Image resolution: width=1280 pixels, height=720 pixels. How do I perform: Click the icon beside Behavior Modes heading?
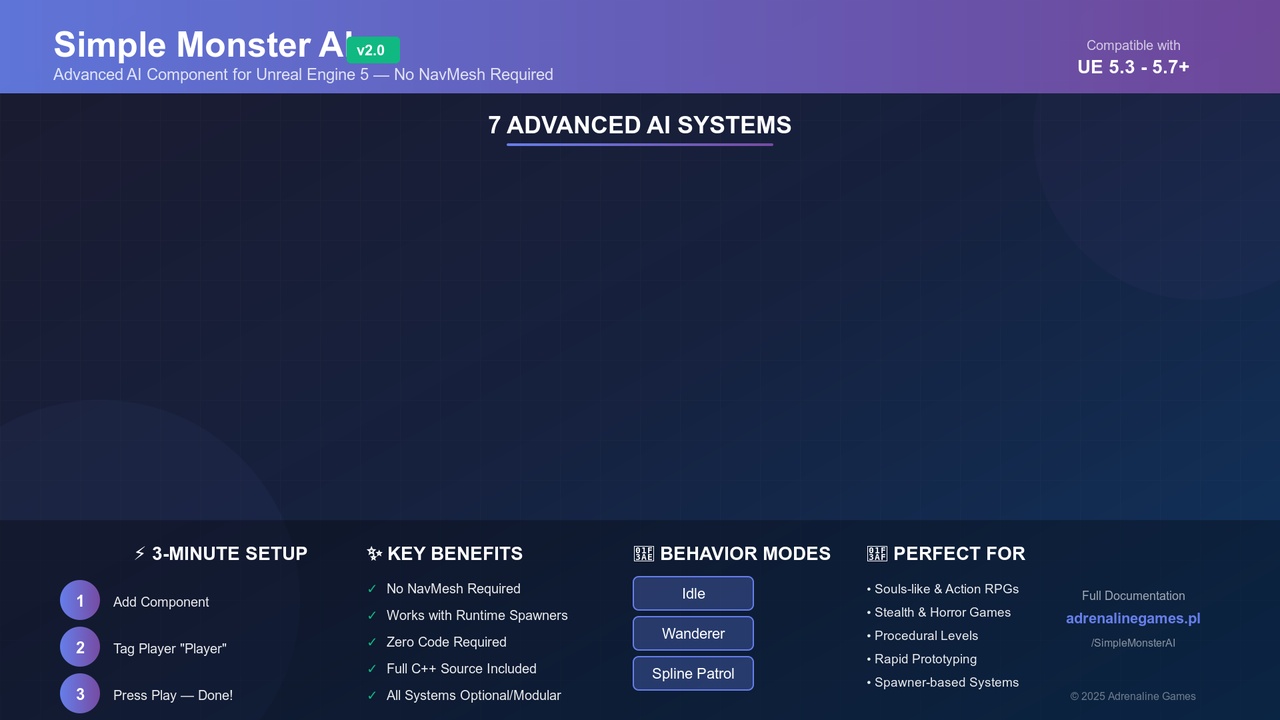pyautogui.click(x=644, y=553)
